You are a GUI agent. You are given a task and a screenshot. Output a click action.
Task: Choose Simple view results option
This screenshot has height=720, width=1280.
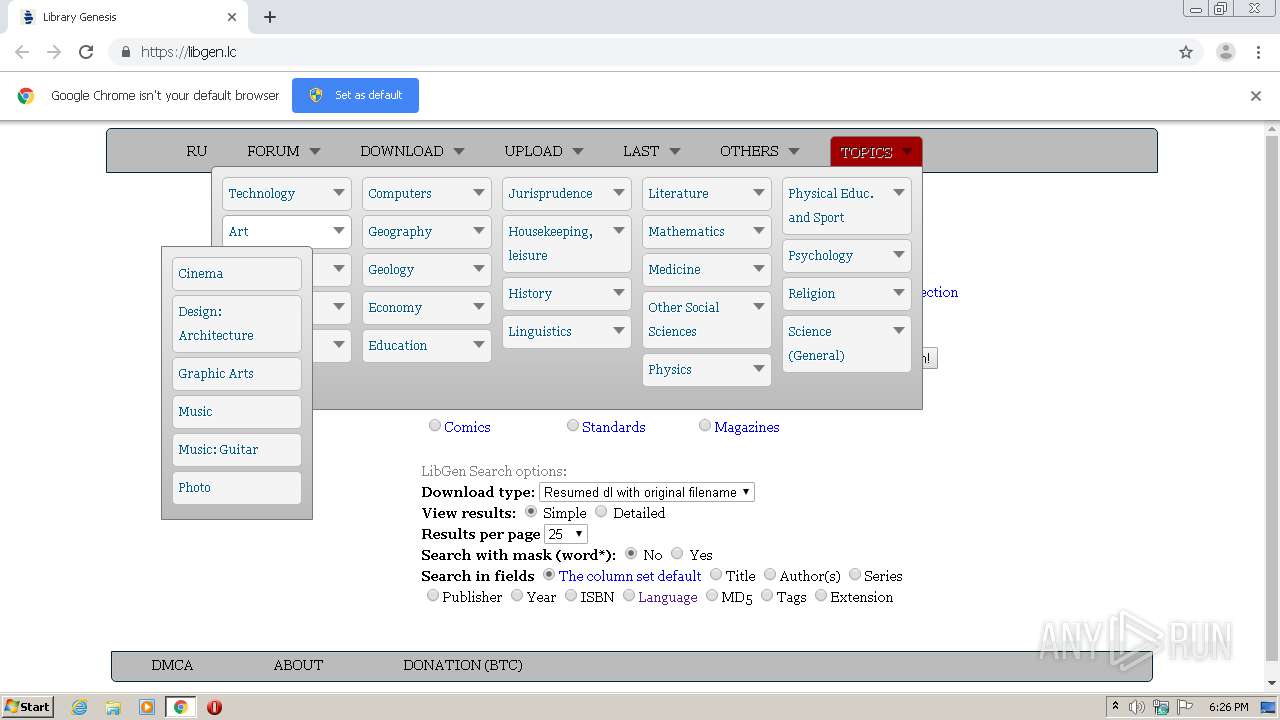531,512
